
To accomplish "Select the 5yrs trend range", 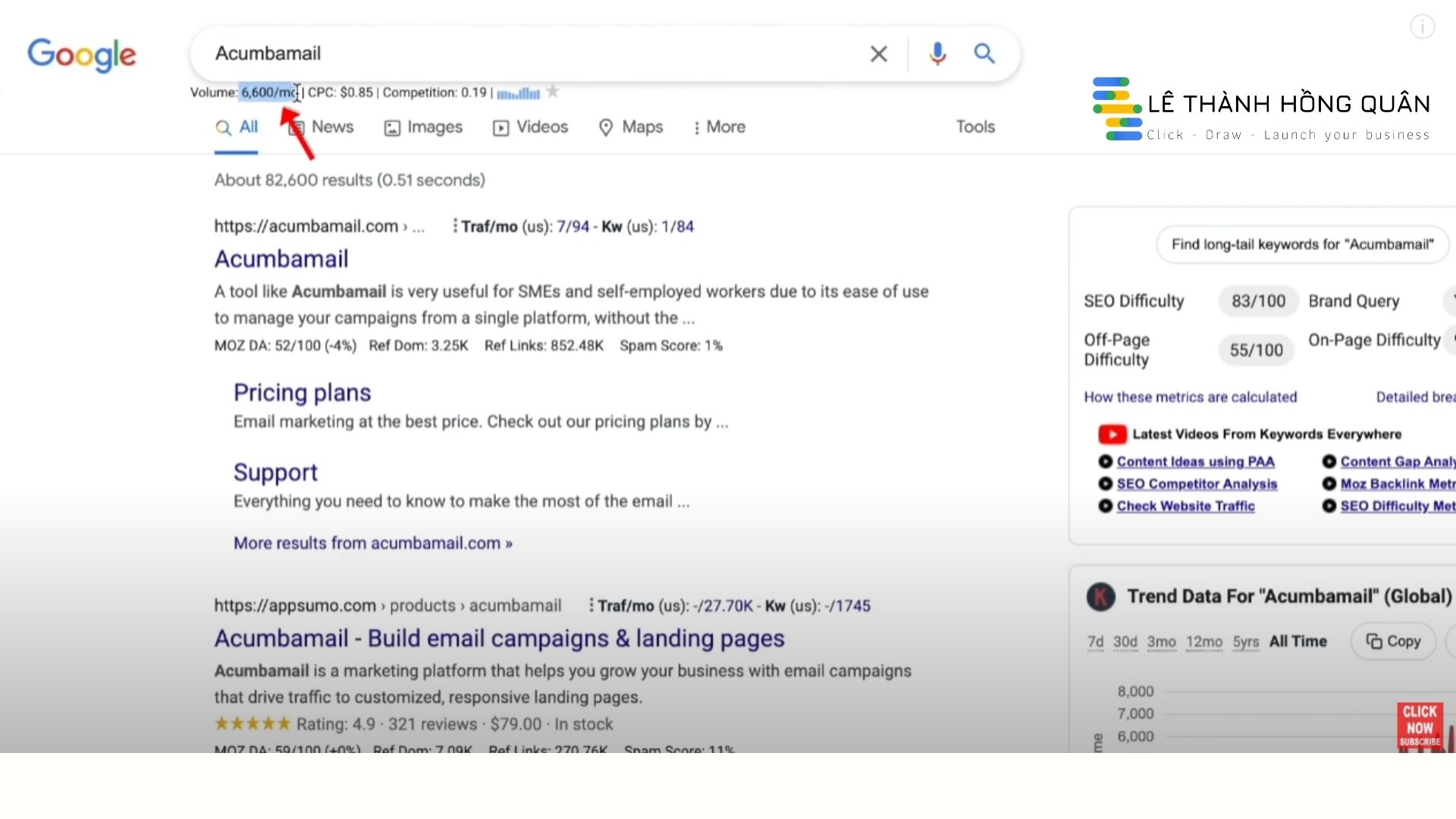I will click(1245, 642).
